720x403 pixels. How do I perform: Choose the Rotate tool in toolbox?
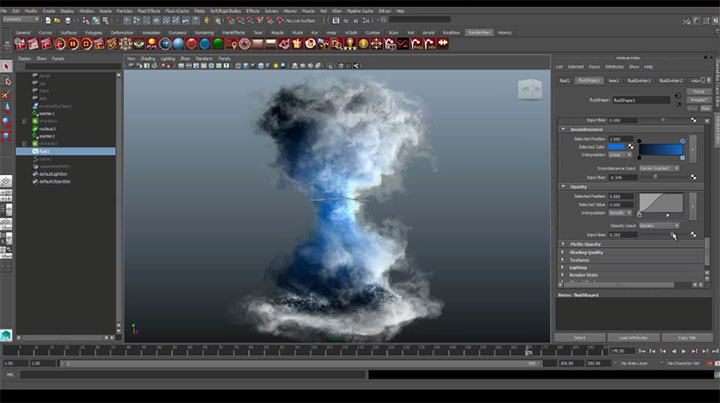6,122
